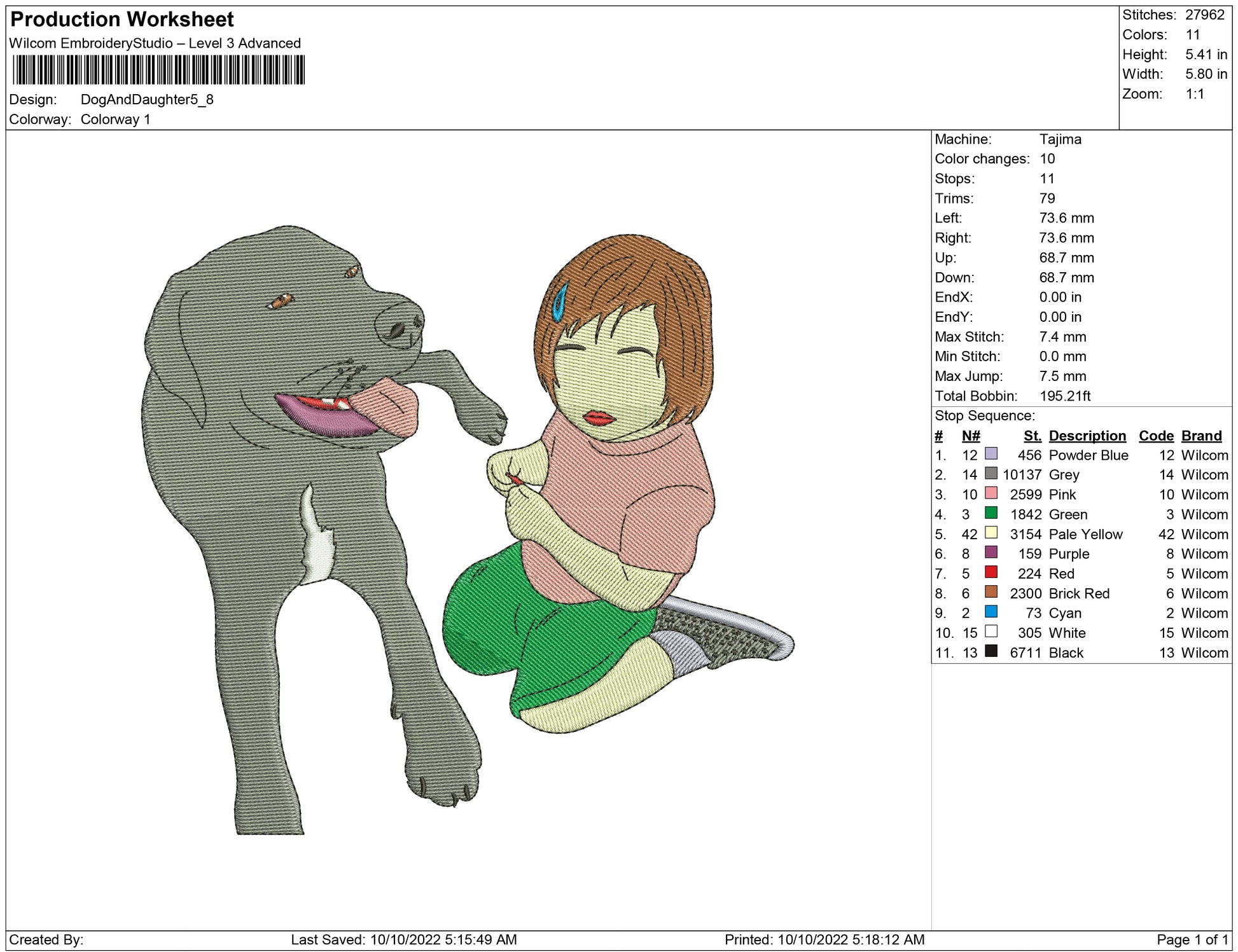The image size is (1238, 952).
Task: Click the Production Worksheet heading
Action: click(x=122, y=19)
